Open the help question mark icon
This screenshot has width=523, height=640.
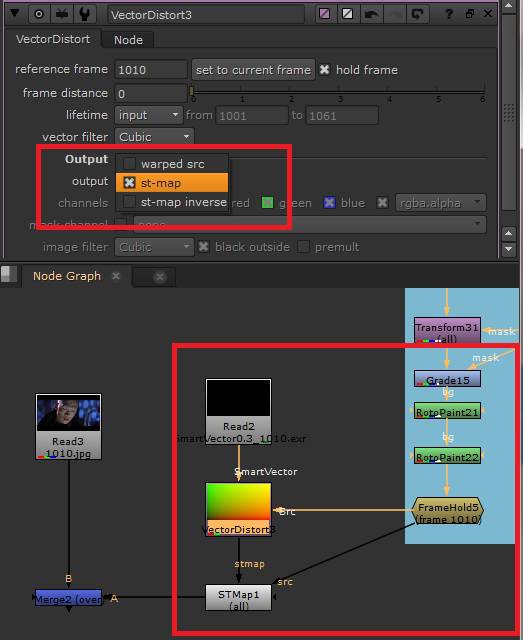coord(449,14)
